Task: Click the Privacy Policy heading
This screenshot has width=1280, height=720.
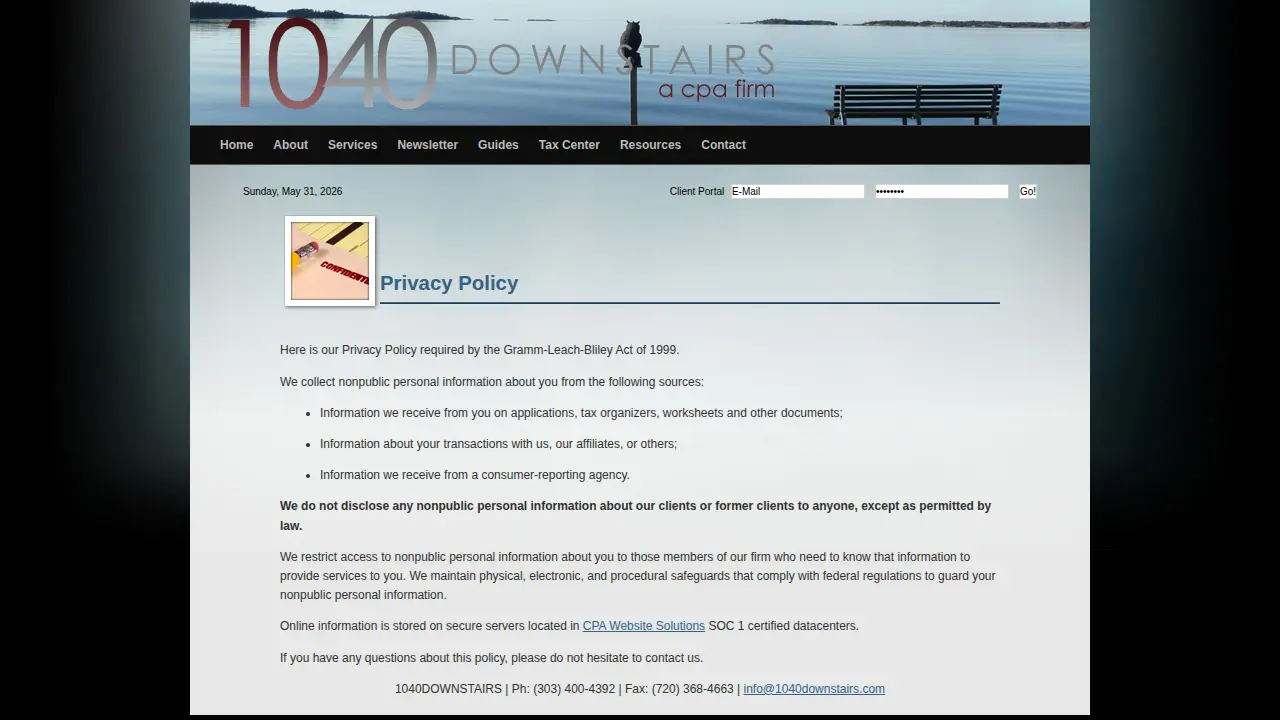Action: (x=449, y=283)
